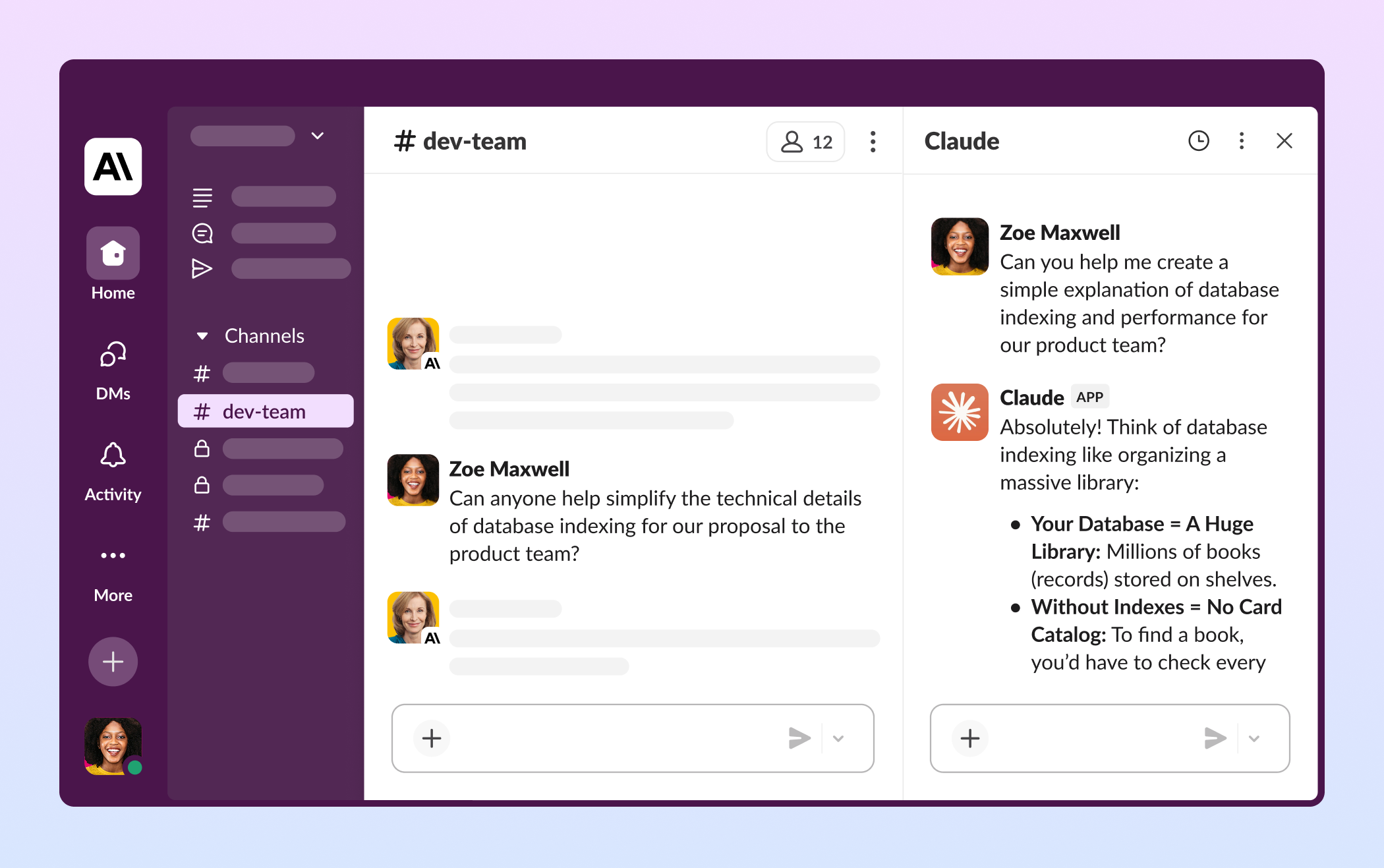Send message in dev-team composer
The height and width of the screenshot is (868, 1384).
[x=799, y=738]
